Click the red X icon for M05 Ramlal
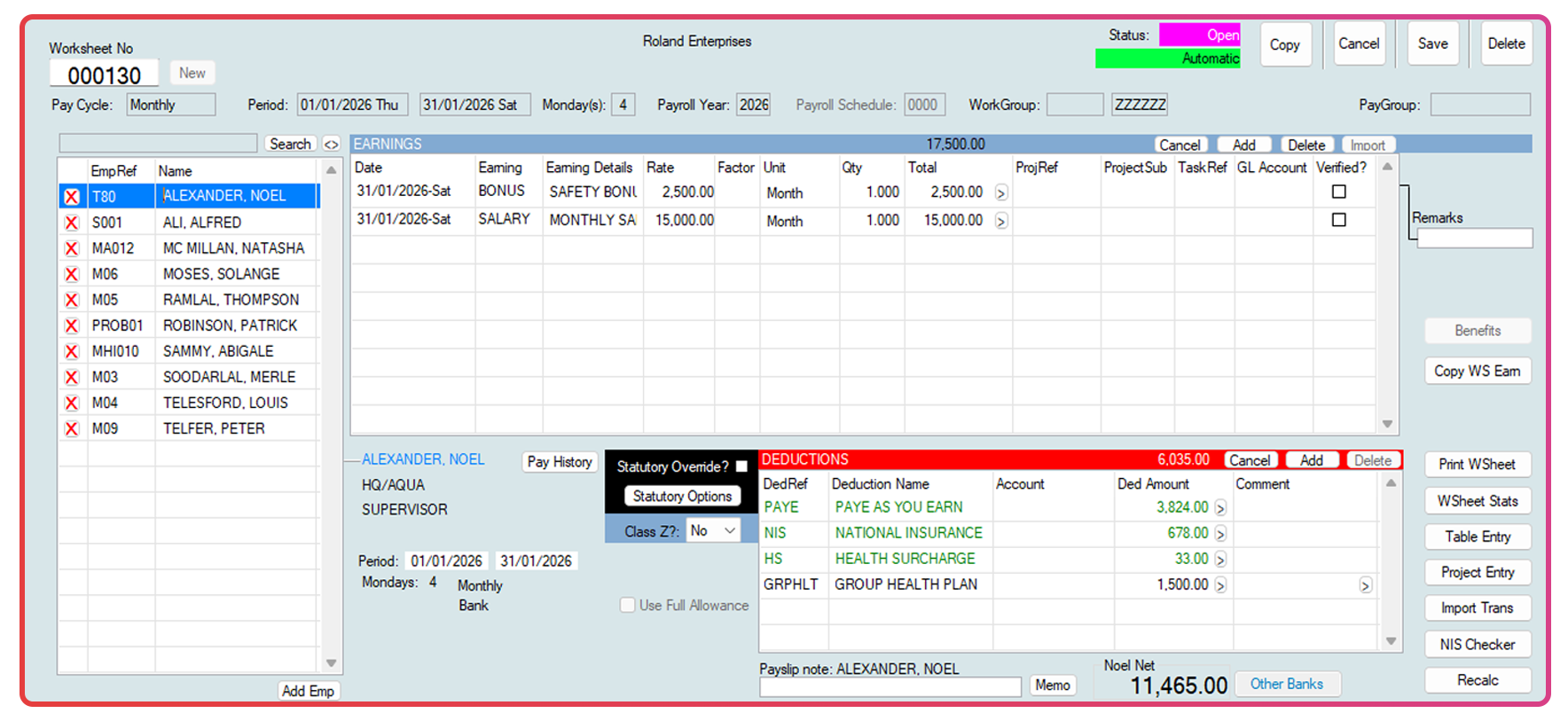 pyautogui.click(x=72, y=300)
